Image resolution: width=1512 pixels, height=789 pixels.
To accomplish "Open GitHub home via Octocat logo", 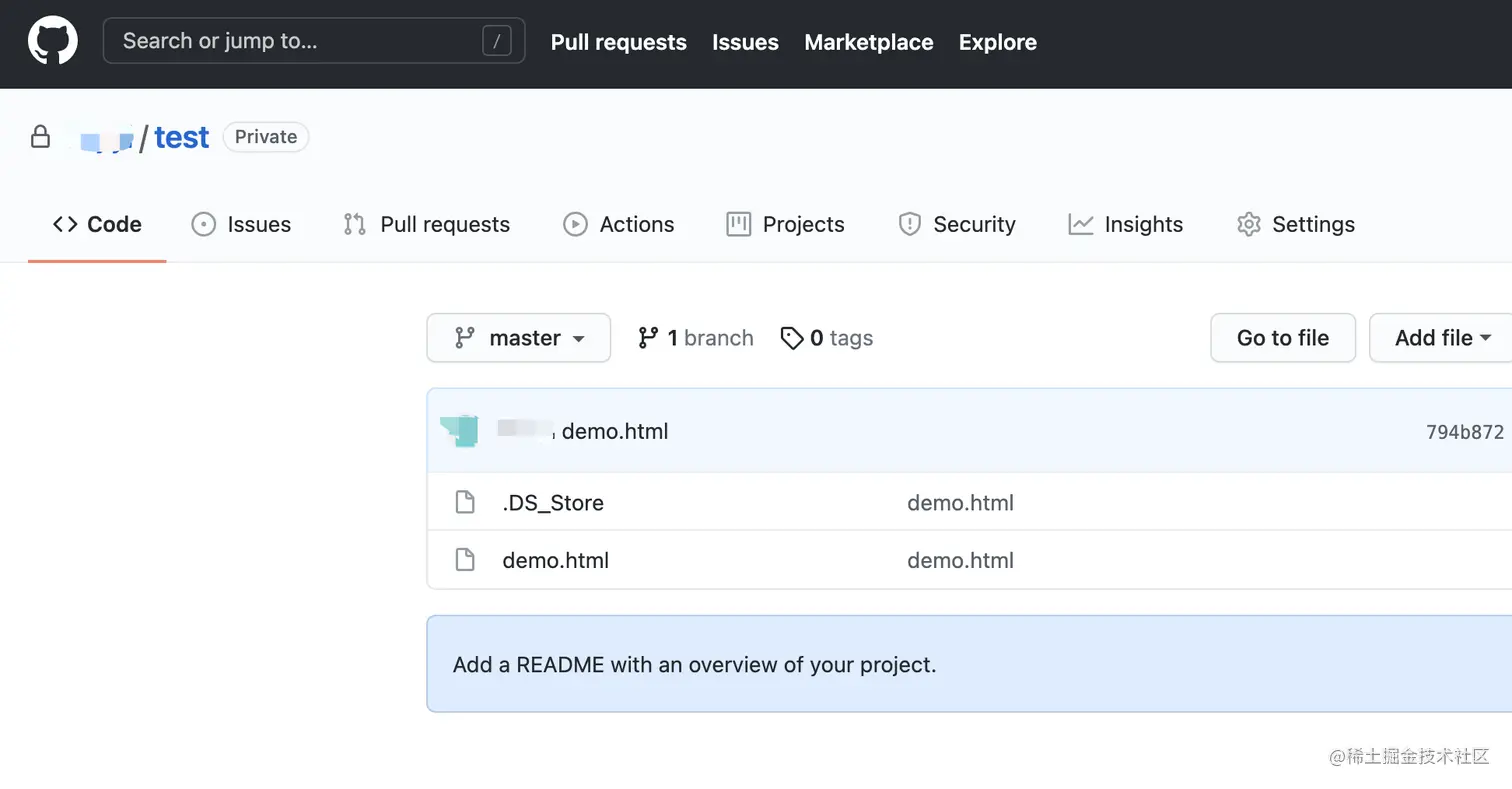I will [53, 42].
